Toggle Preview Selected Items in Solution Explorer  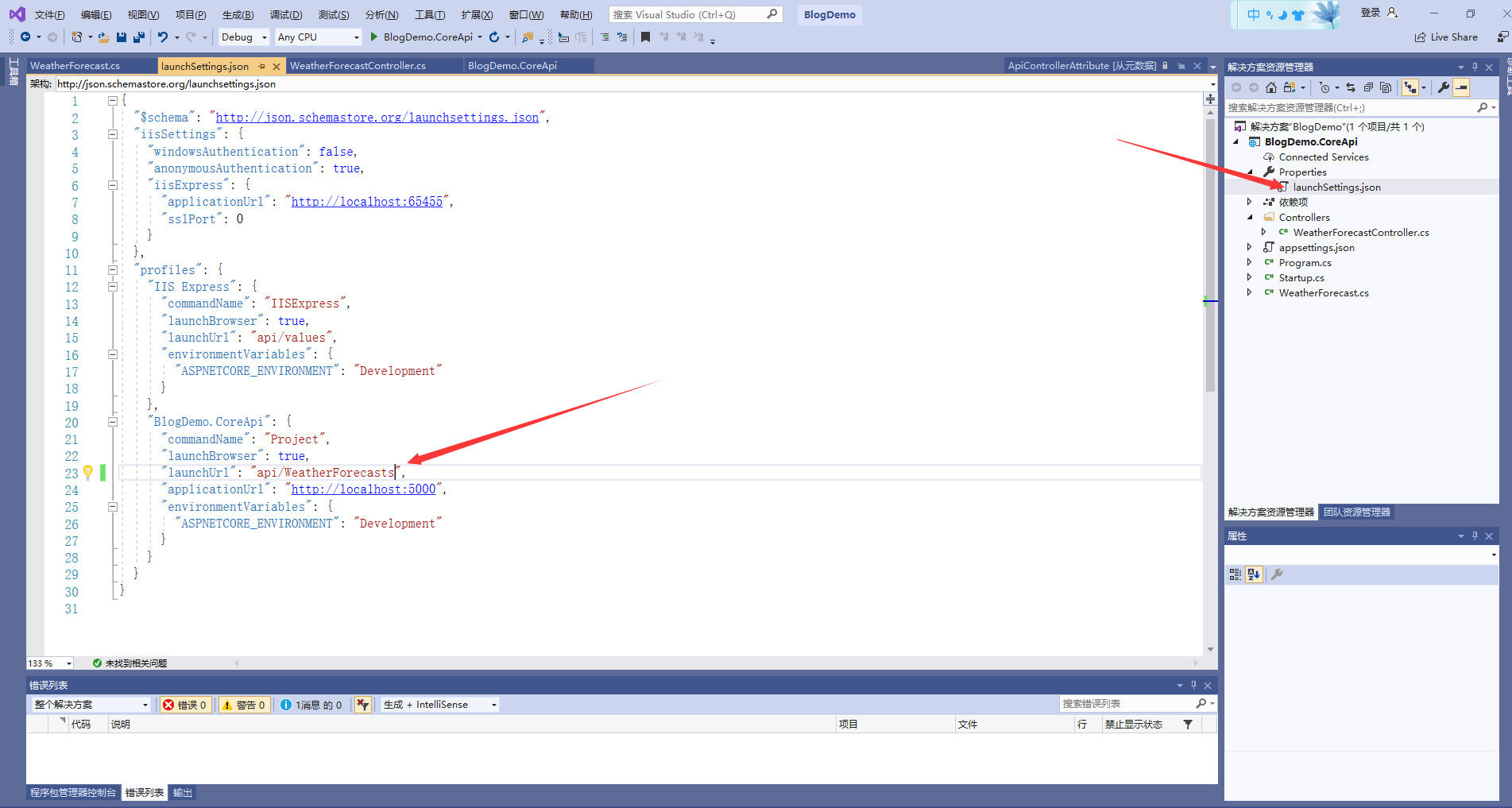(1461, 87)
